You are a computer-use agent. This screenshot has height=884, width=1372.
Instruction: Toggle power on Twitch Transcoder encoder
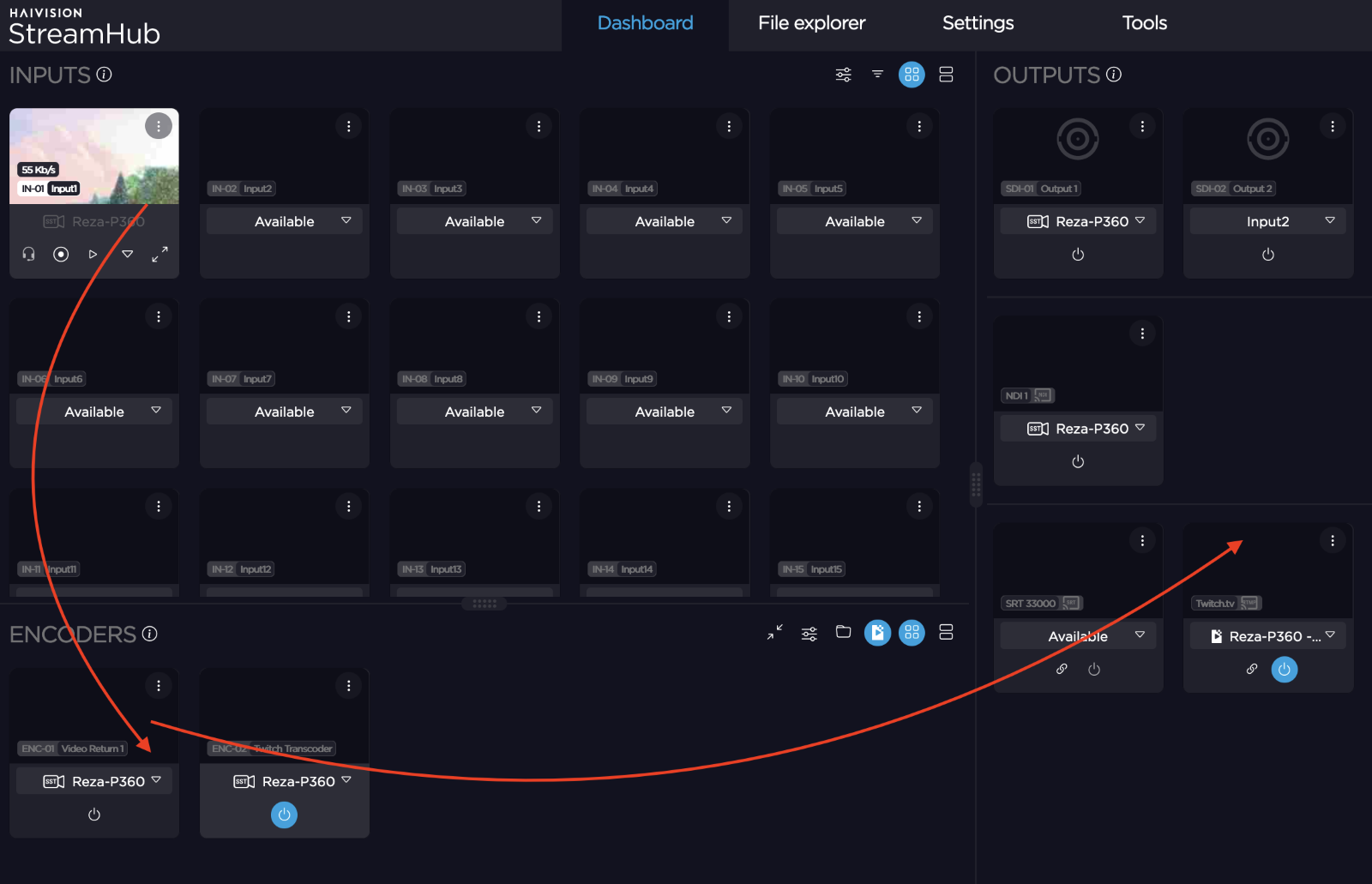tap(284, 815)
